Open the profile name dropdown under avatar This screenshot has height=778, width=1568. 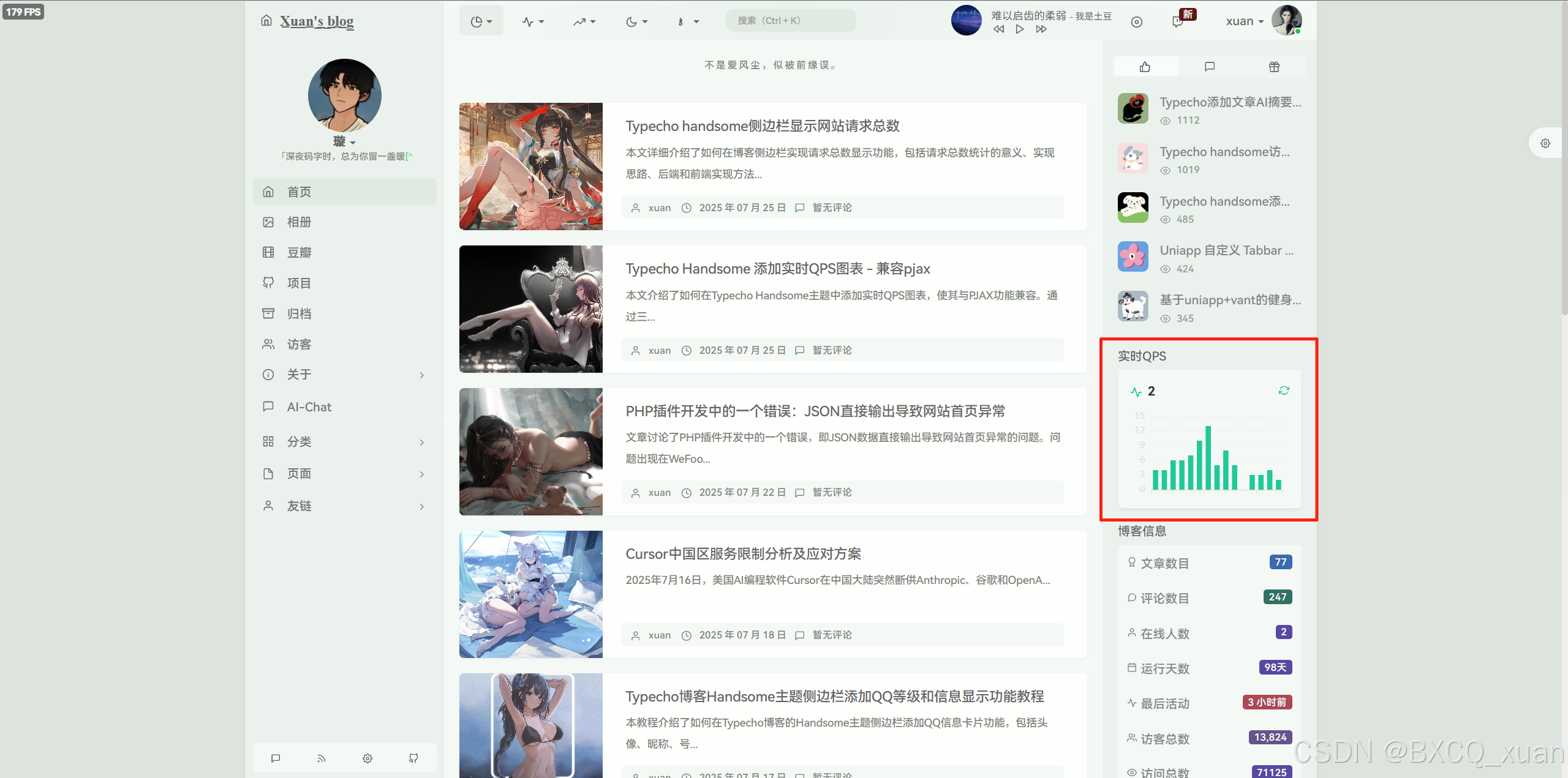[344, 141]
